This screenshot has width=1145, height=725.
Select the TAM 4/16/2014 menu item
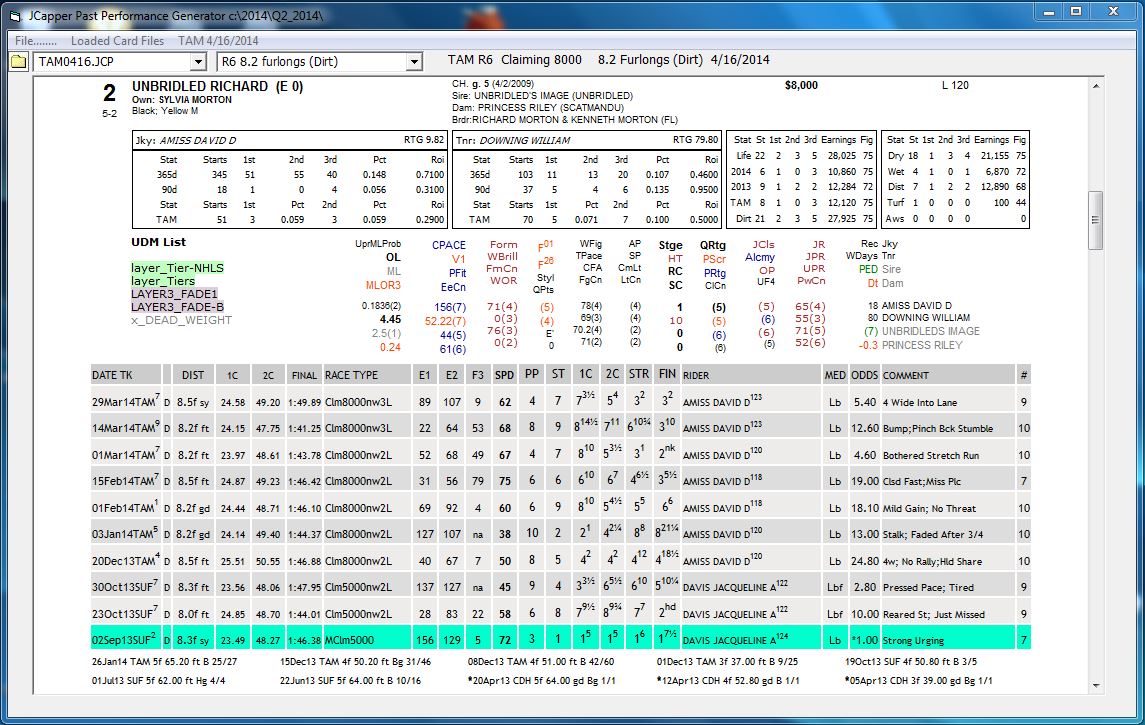pyautogui.click(x=218, y=41)
